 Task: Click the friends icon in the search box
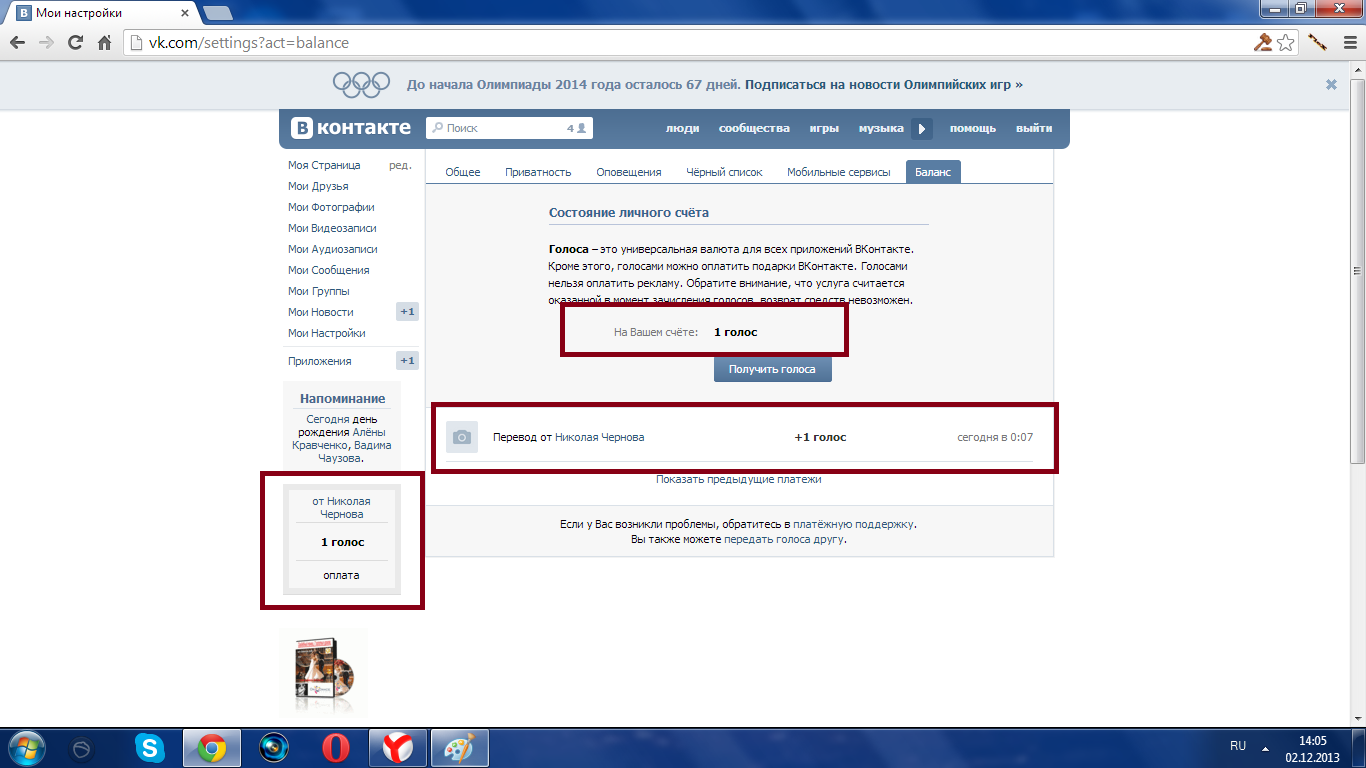point(581,128)
